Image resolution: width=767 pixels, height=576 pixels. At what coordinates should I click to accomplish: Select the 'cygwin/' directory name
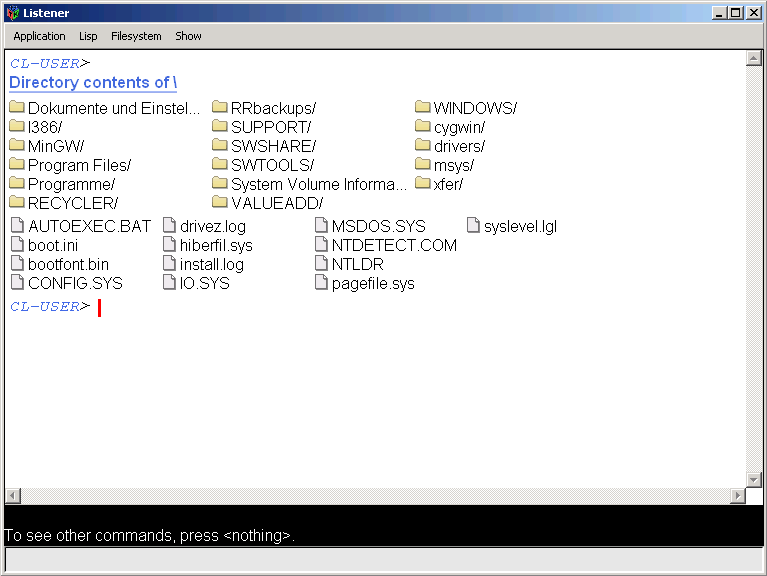coord(460,127)
